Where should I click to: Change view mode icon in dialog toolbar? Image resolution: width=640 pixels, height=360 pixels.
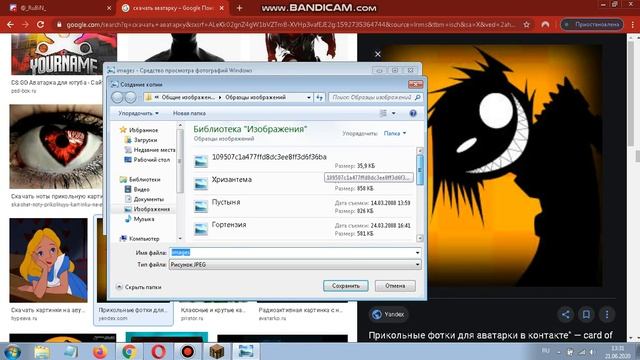383,113
